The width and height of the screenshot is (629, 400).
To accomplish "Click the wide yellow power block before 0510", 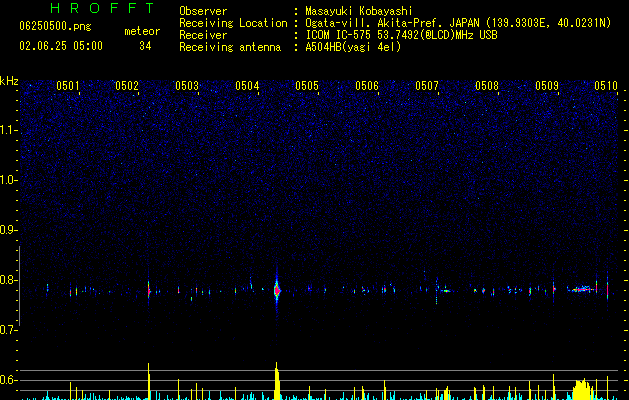I will (582, 389).
